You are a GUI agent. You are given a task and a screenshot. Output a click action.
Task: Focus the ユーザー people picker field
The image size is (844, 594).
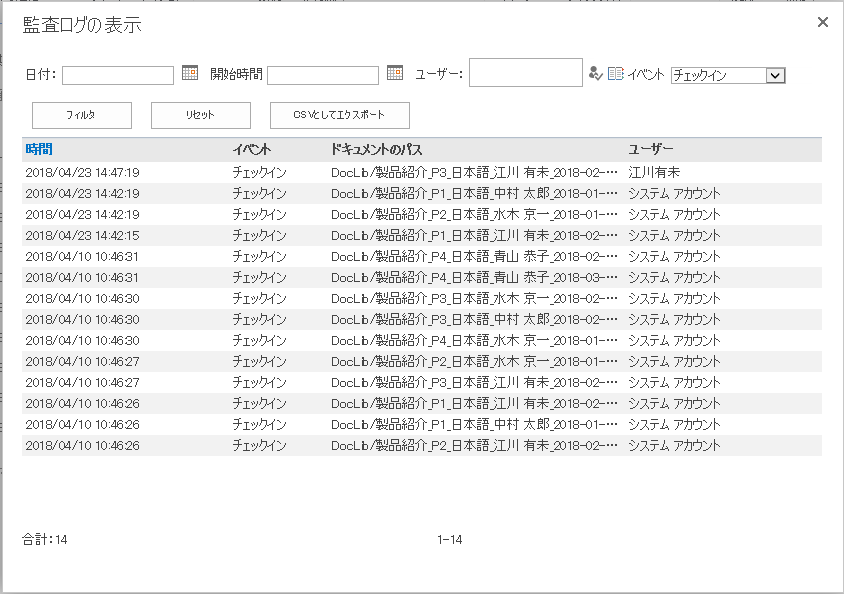[x=526, y=73]
